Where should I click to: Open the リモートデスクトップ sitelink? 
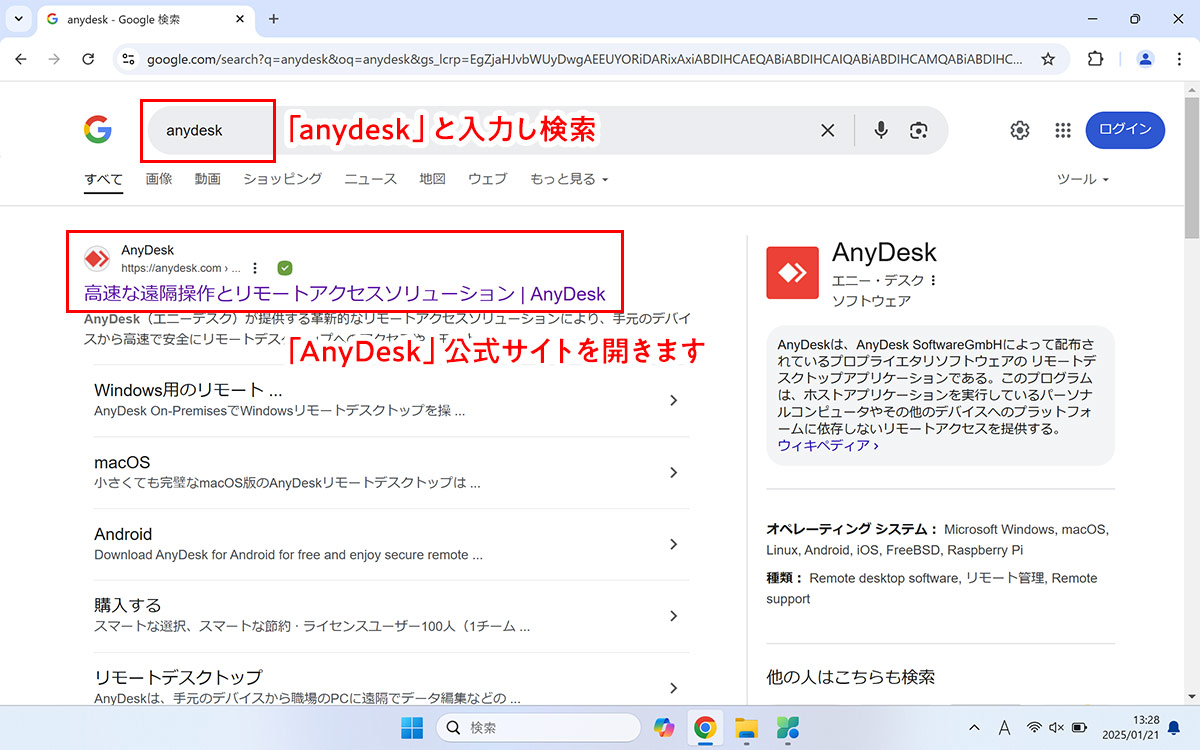[x=178, y=677]
